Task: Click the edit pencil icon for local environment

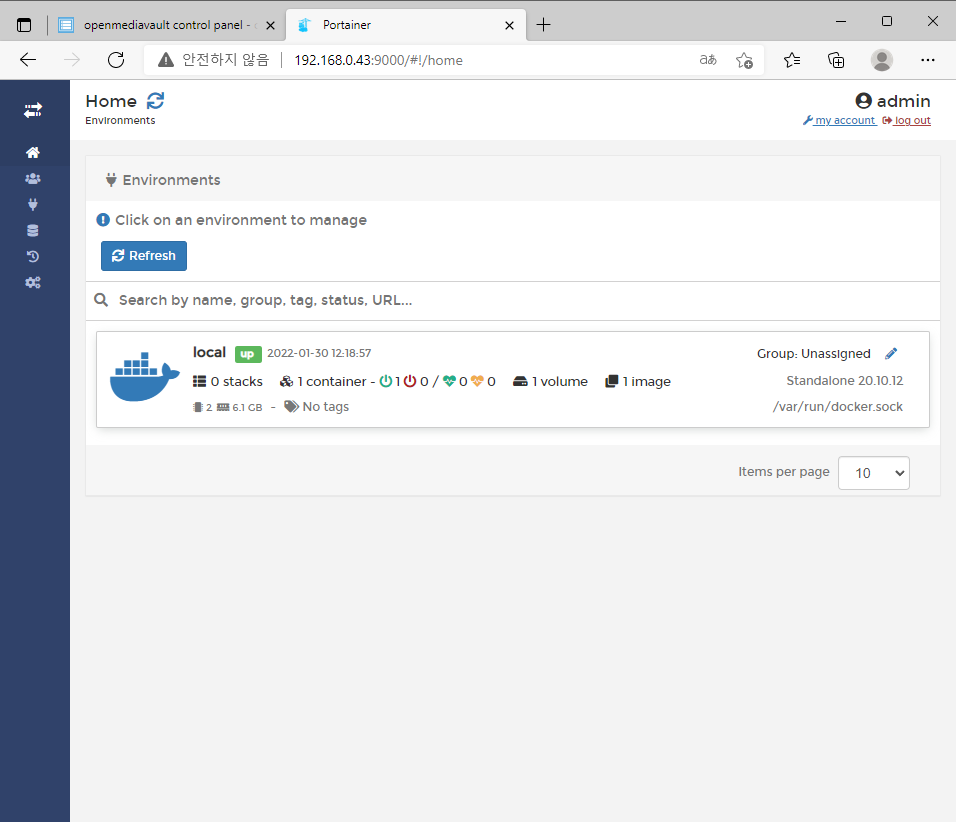Action: click(x=891, y=354)
